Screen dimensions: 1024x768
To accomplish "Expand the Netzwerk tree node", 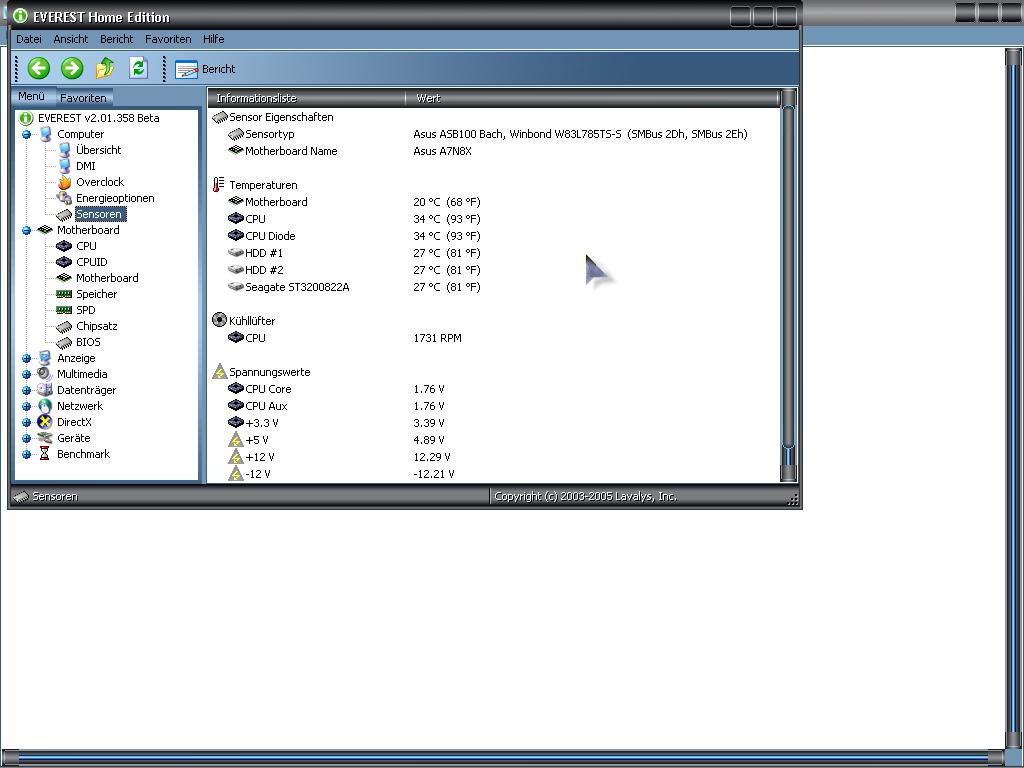I will click(x=26, y=407).
